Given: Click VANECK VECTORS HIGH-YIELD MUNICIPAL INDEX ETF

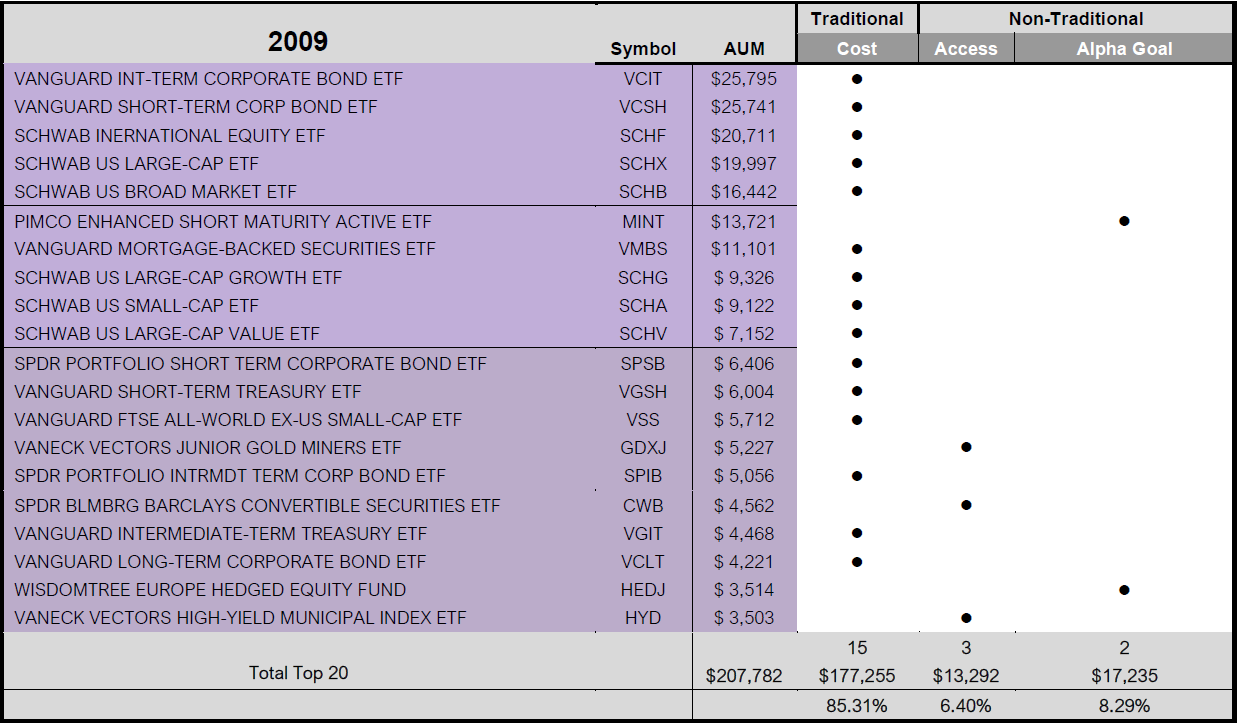Looking at the screenshot, I should point(240,617).
